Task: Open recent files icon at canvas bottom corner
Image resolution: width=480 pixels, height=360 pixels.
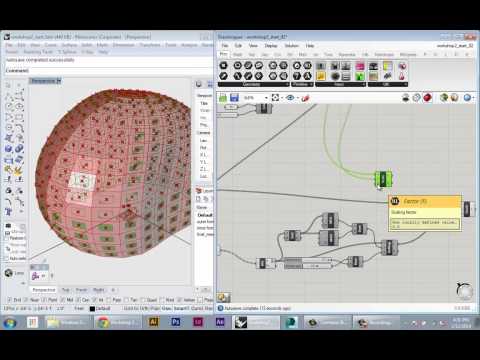Action: click(223, 297)
